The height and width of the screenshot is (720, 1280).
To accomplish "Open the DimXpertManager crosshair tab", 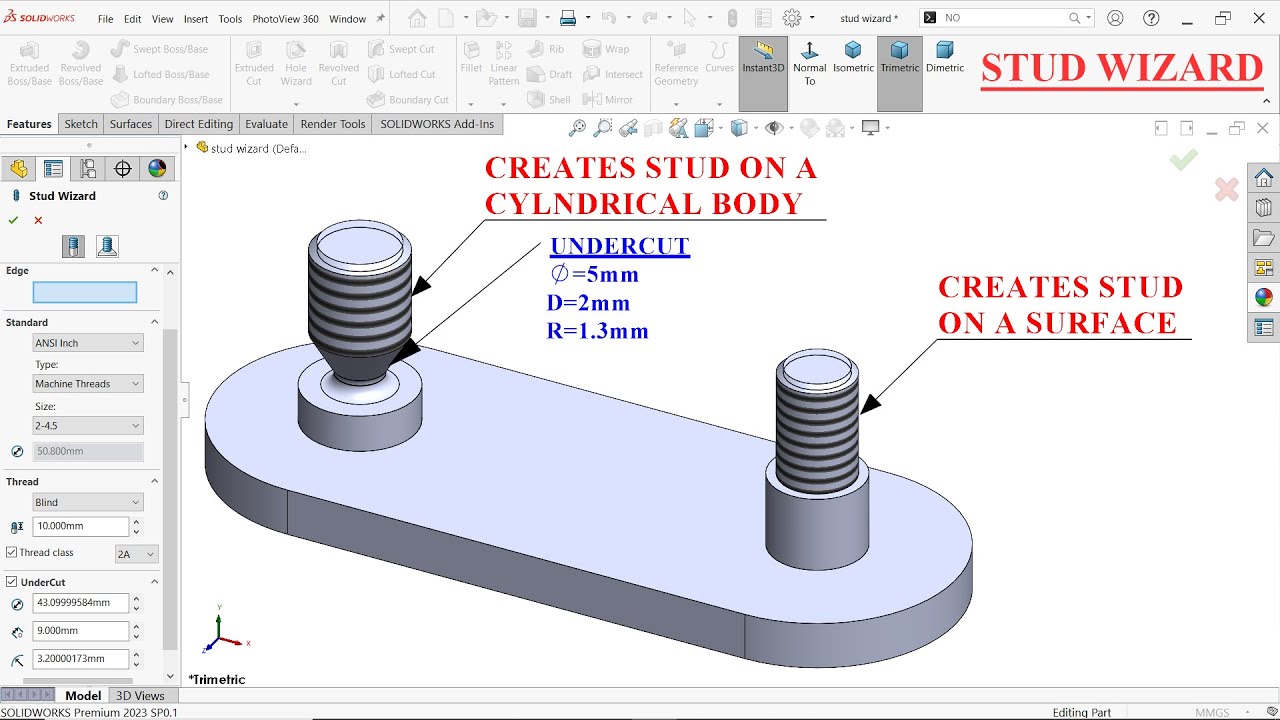I will tap(123, 168).
